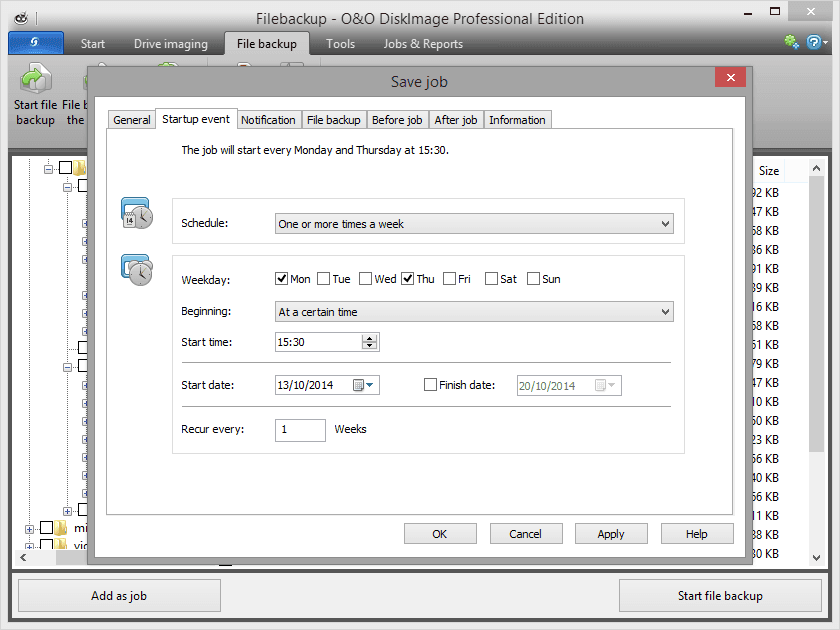The height and width of the screenshot is (630, 840).
Task: Click the alarm clock weekday icon
Action: point(137,270)
